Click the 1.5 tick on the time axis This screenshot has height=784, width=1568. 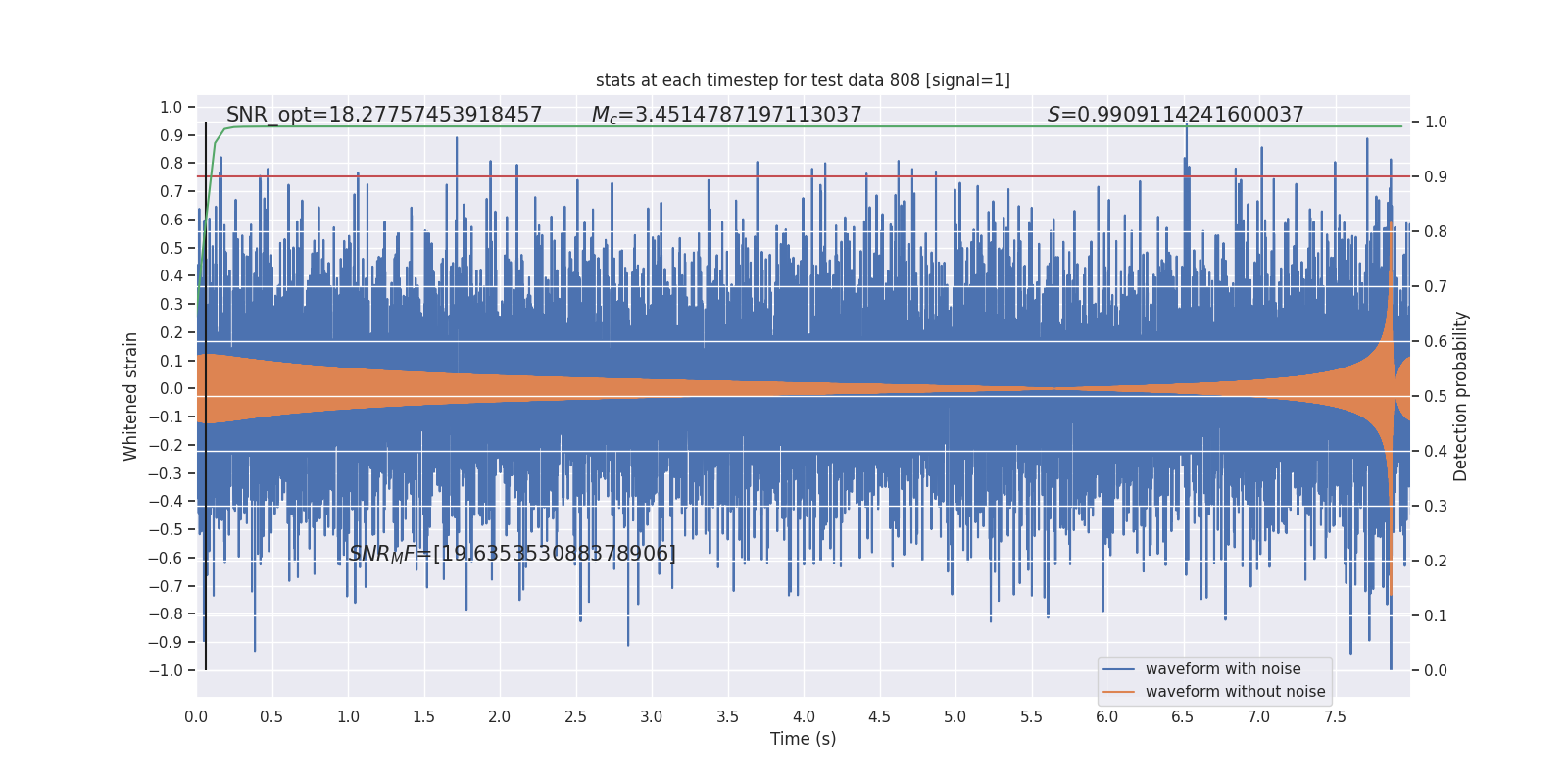coord(423,717)
